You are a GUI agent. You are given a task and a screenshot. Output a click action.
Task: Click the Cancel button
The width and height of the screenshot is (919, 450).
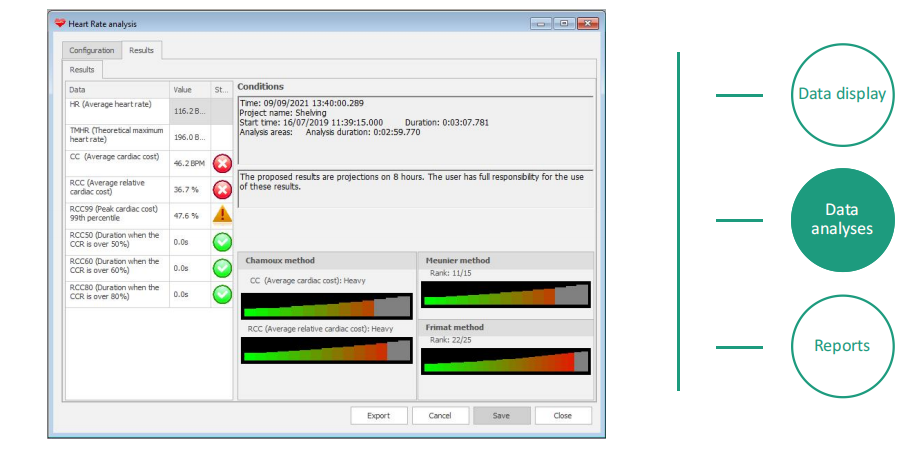(440, 415)
